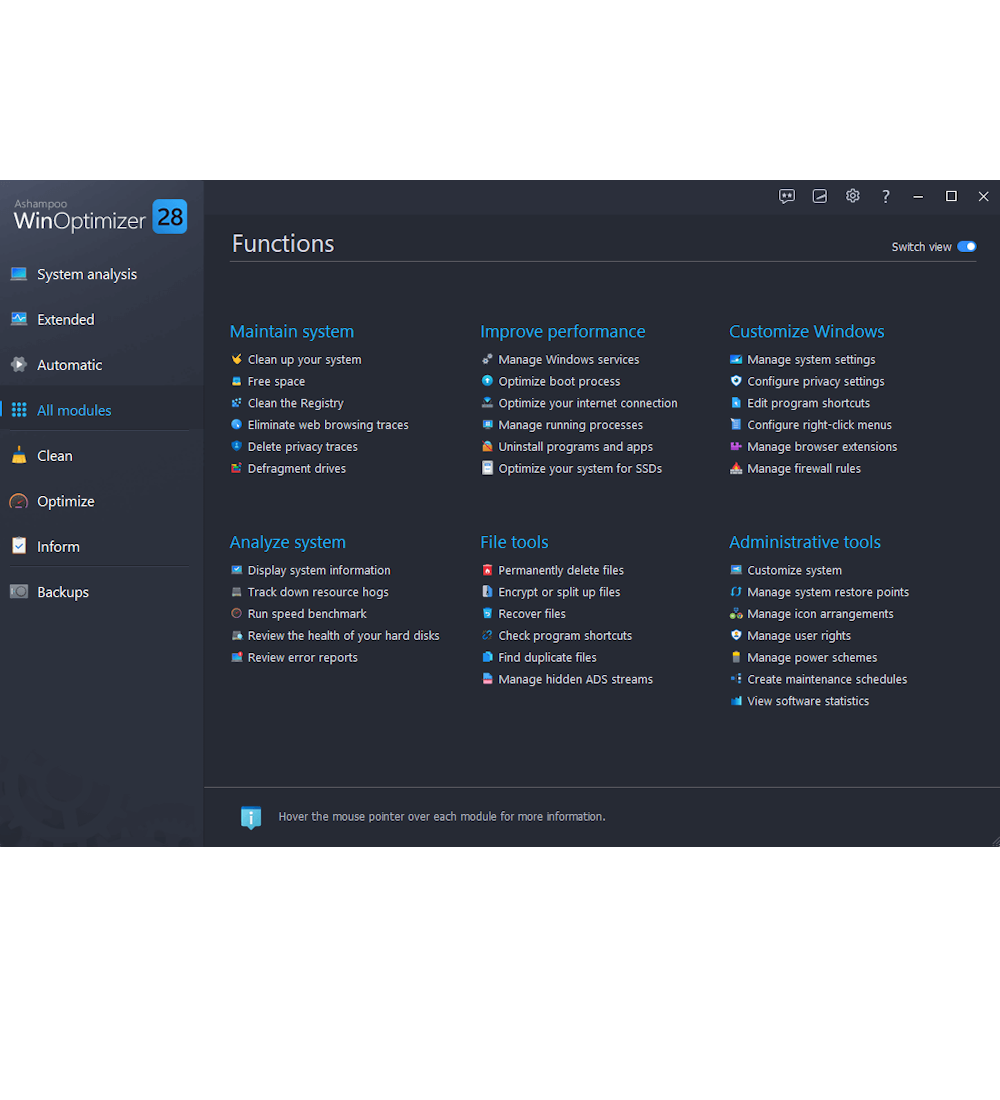
Task: Open the Inform sidebar item
Action: coord(58,547)
